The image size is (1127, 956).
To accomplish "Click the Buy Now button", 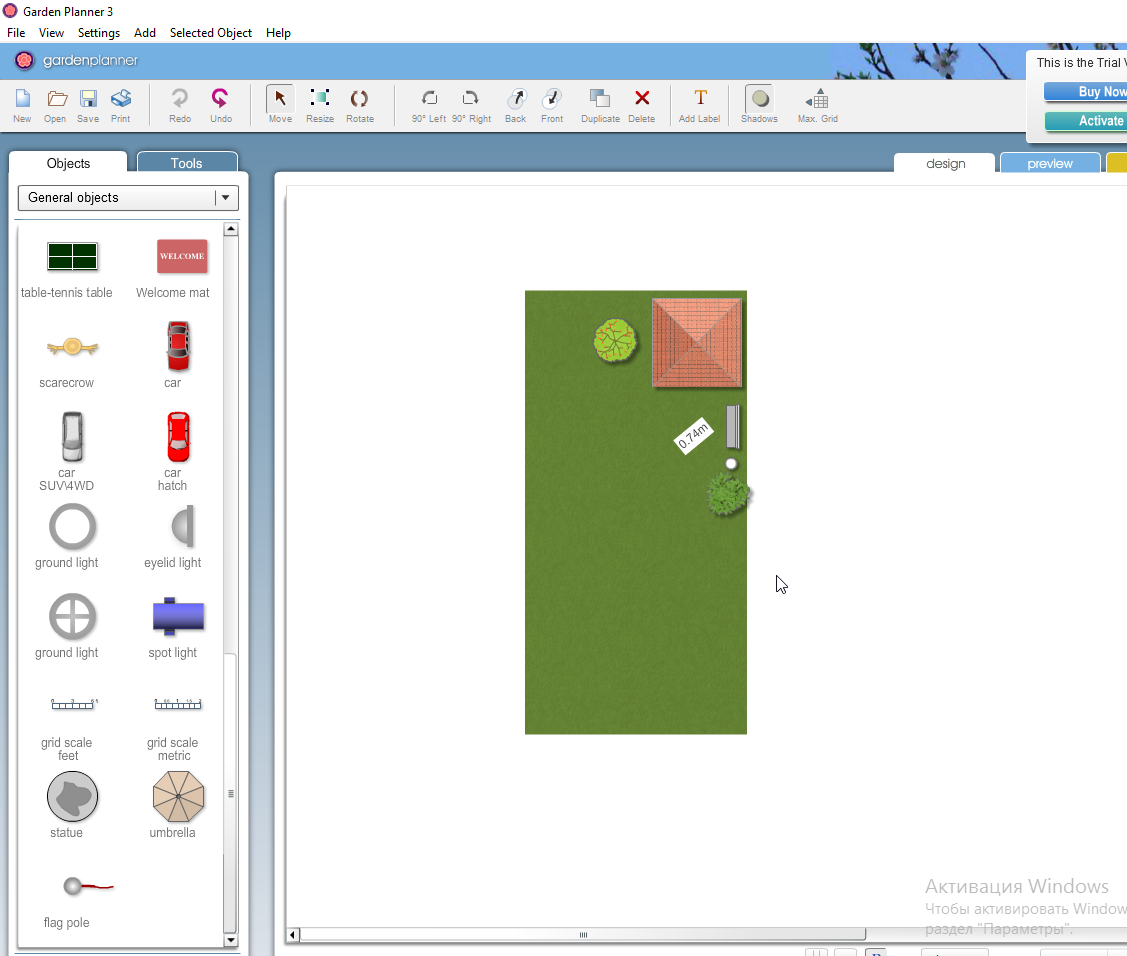I will pyautogui.click(x=1085, y=91).
